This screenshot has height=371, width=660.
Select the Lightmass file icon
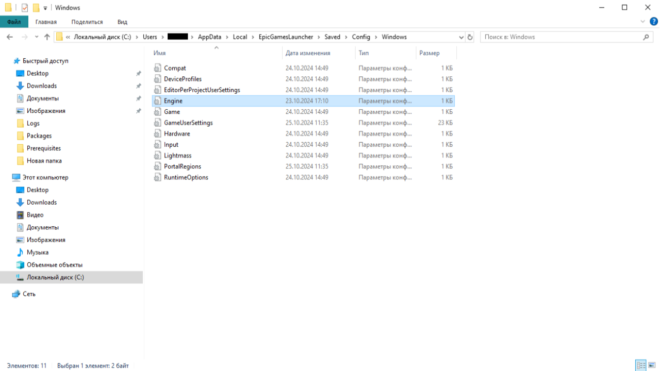(x=157, y=155)
